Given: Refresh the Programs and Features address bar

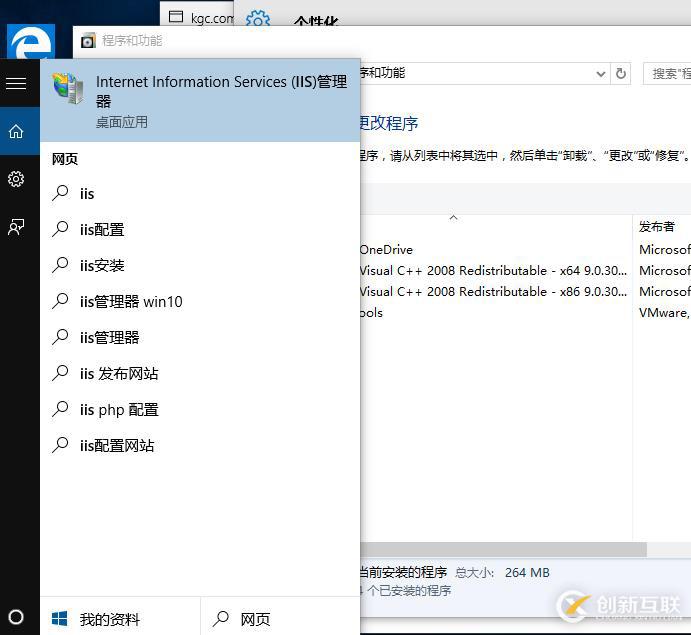Looking at the screenshot, I should click(620, 73).
